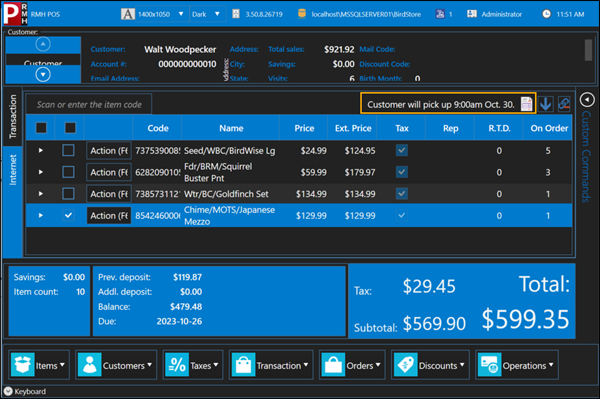The image size is (600, 399).
Task: Click the clock icon
Action: click(546, 14)
